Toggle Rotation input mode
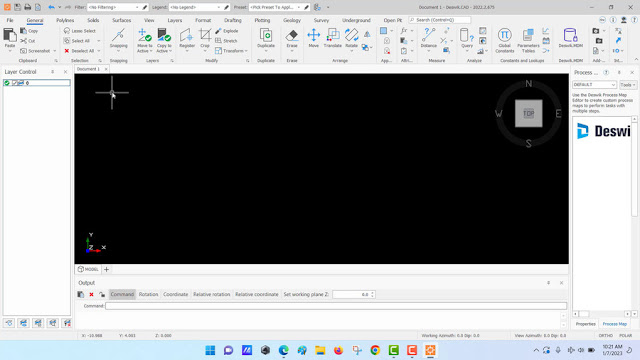 coord(148,294)
